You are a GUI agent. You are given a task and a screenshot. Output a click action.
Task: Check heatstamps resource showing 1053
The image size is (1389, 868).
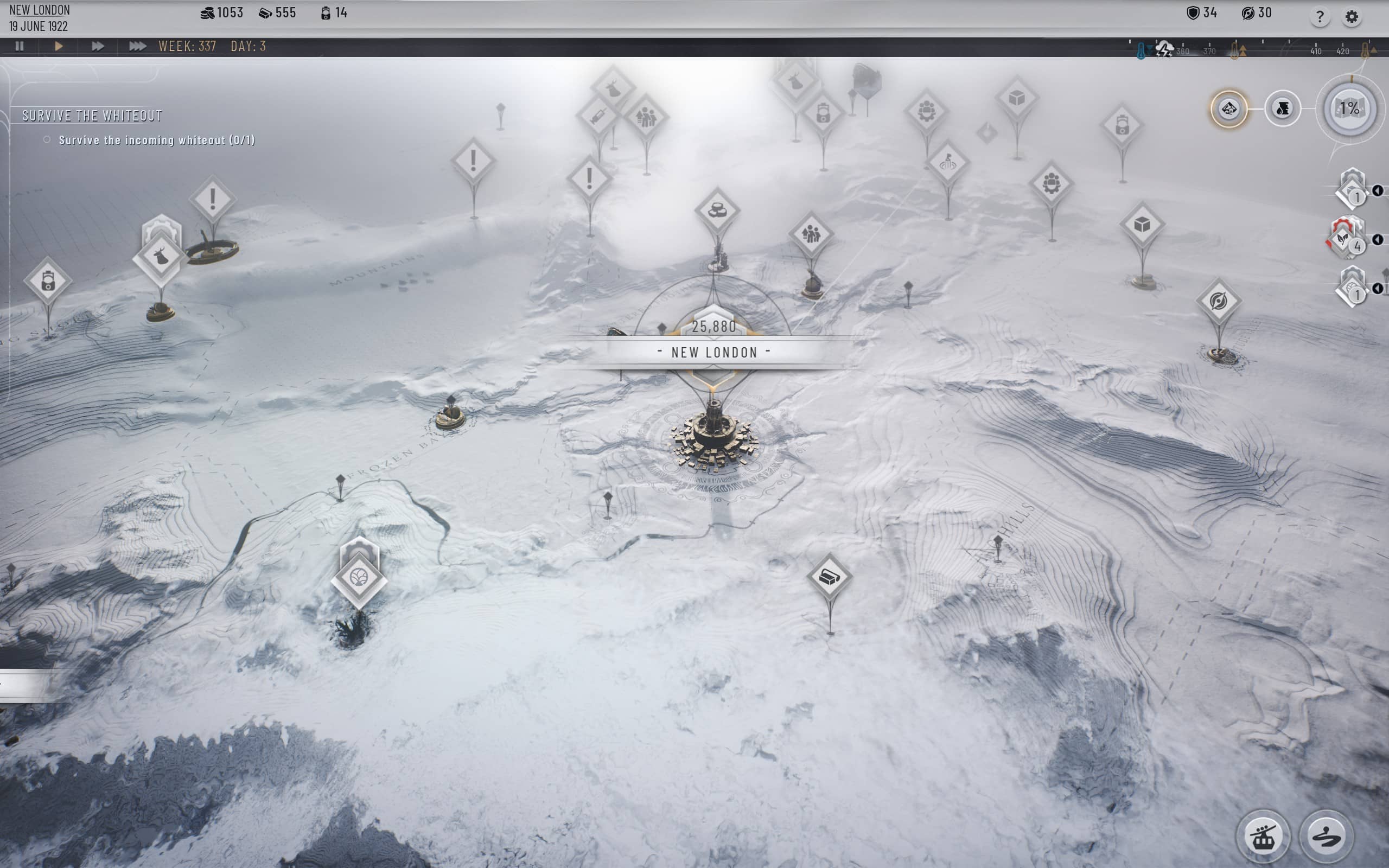point(221,12)
